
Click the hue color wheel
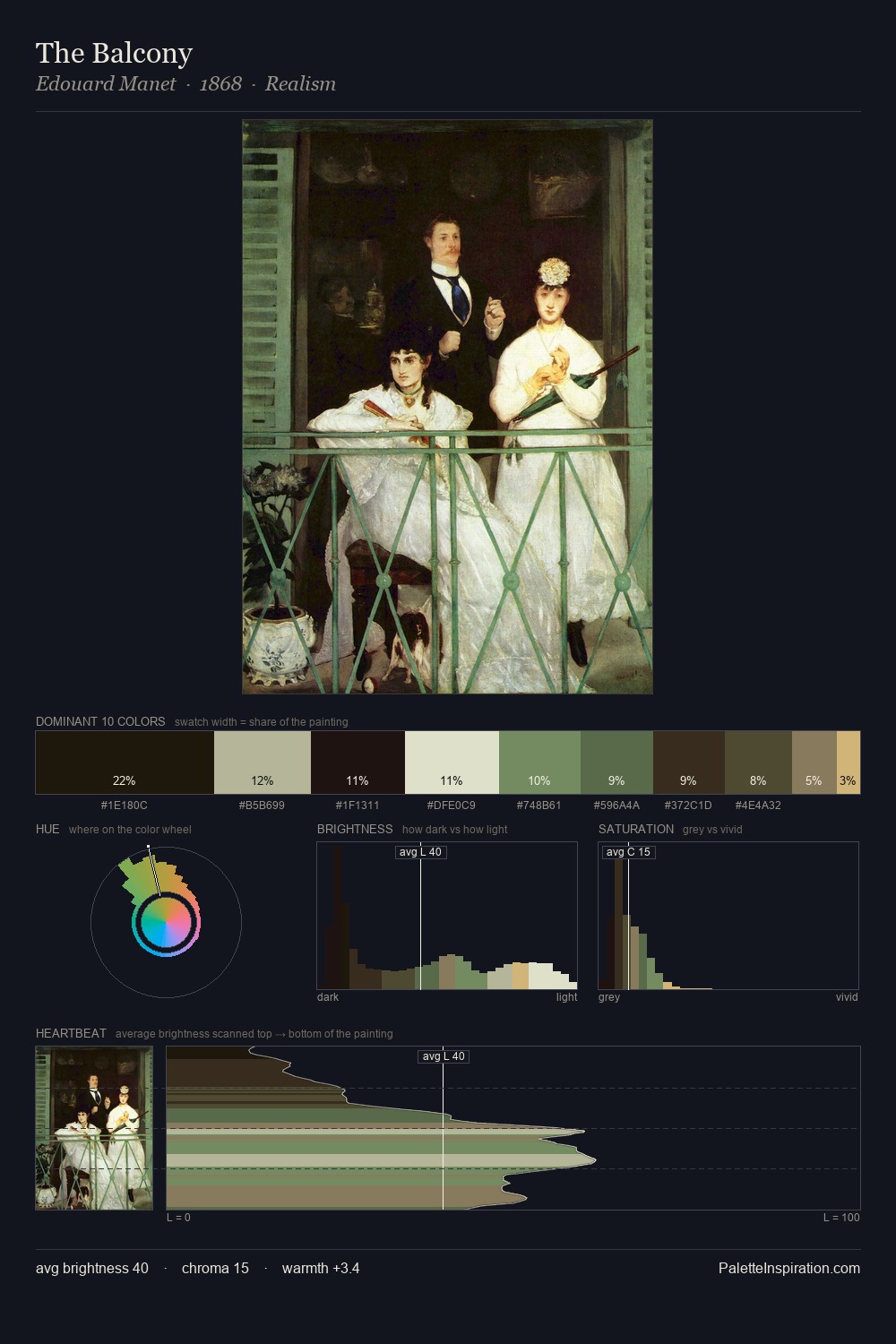[x=166, y=922]
